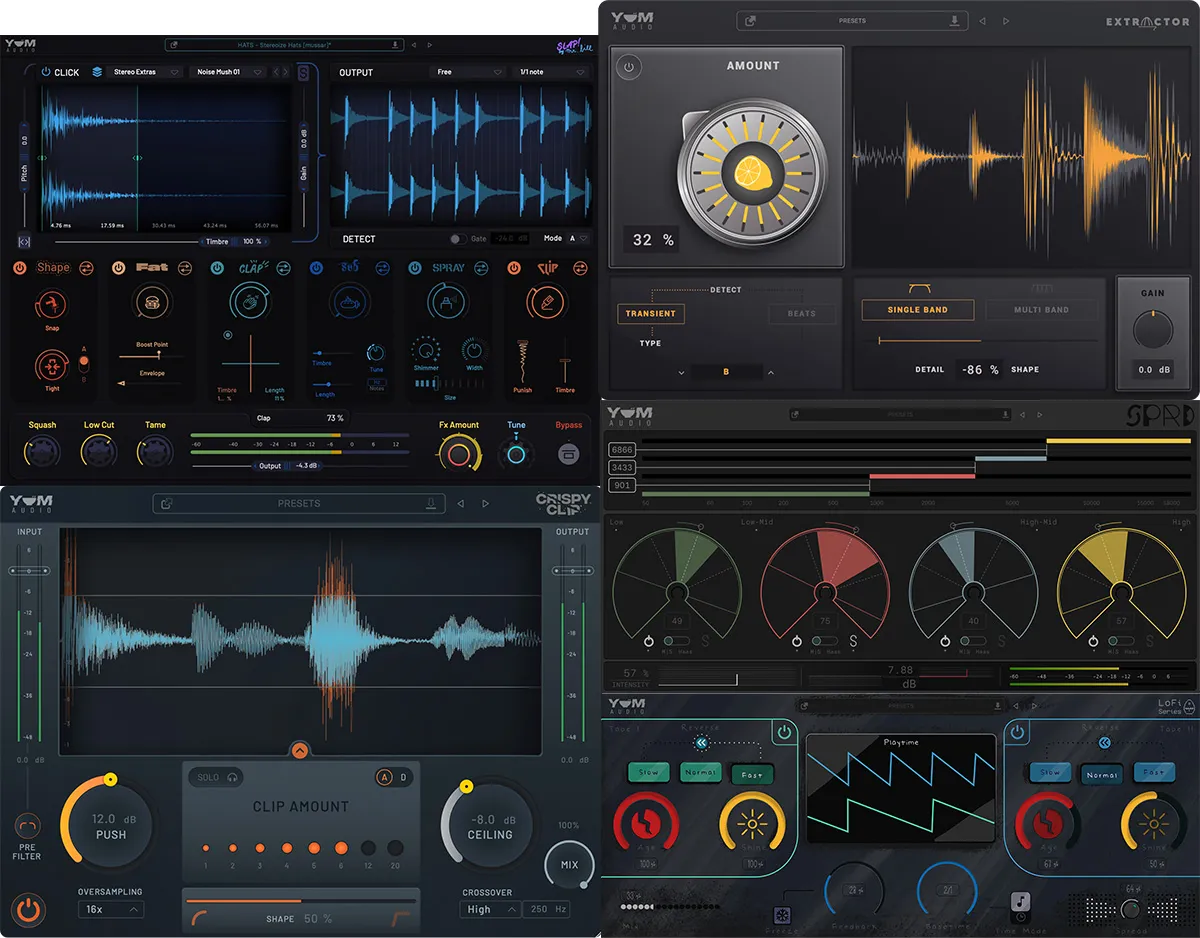Select the MULTI BAND tab in Extractor
Image resolution: width=1200 pixels, height=938 pixels.
[x=1041, y=310]
